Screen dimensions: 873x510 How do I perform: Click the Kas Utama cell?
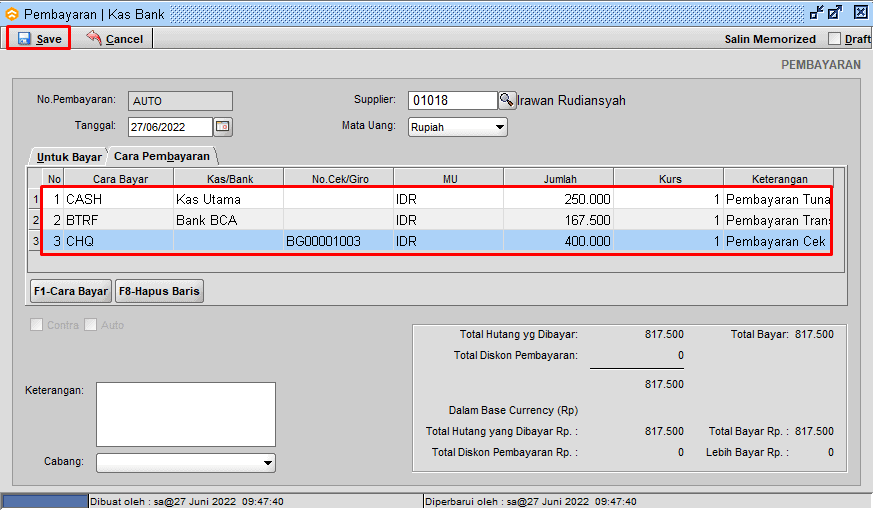tap(229, 199)
